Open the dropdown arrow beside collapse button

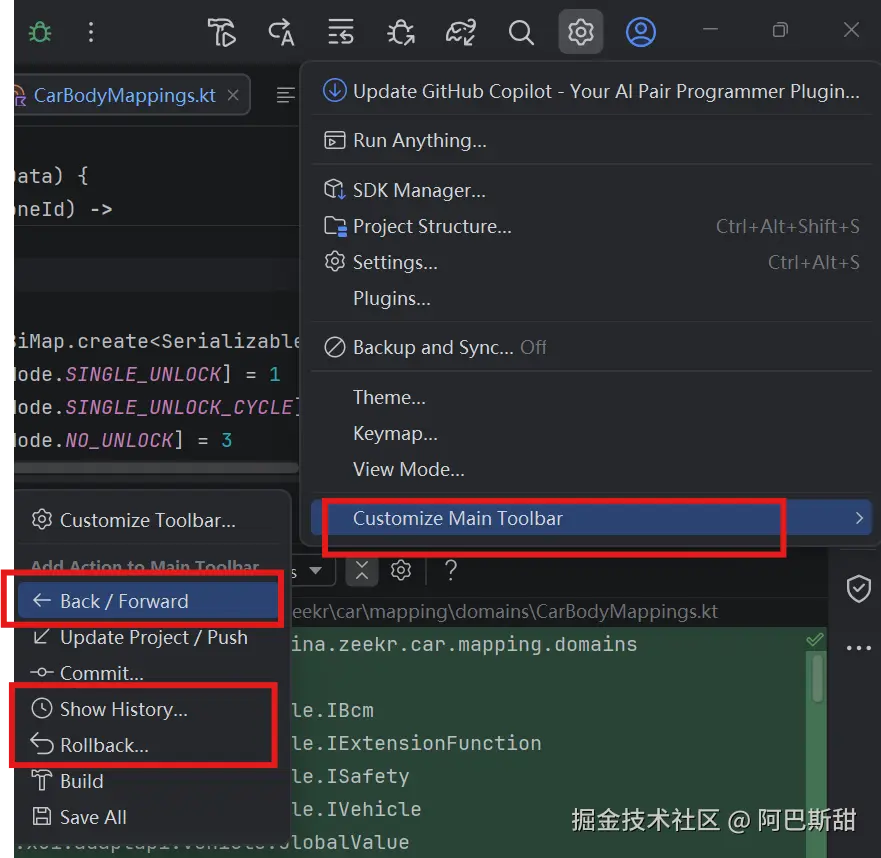(316, 571)
